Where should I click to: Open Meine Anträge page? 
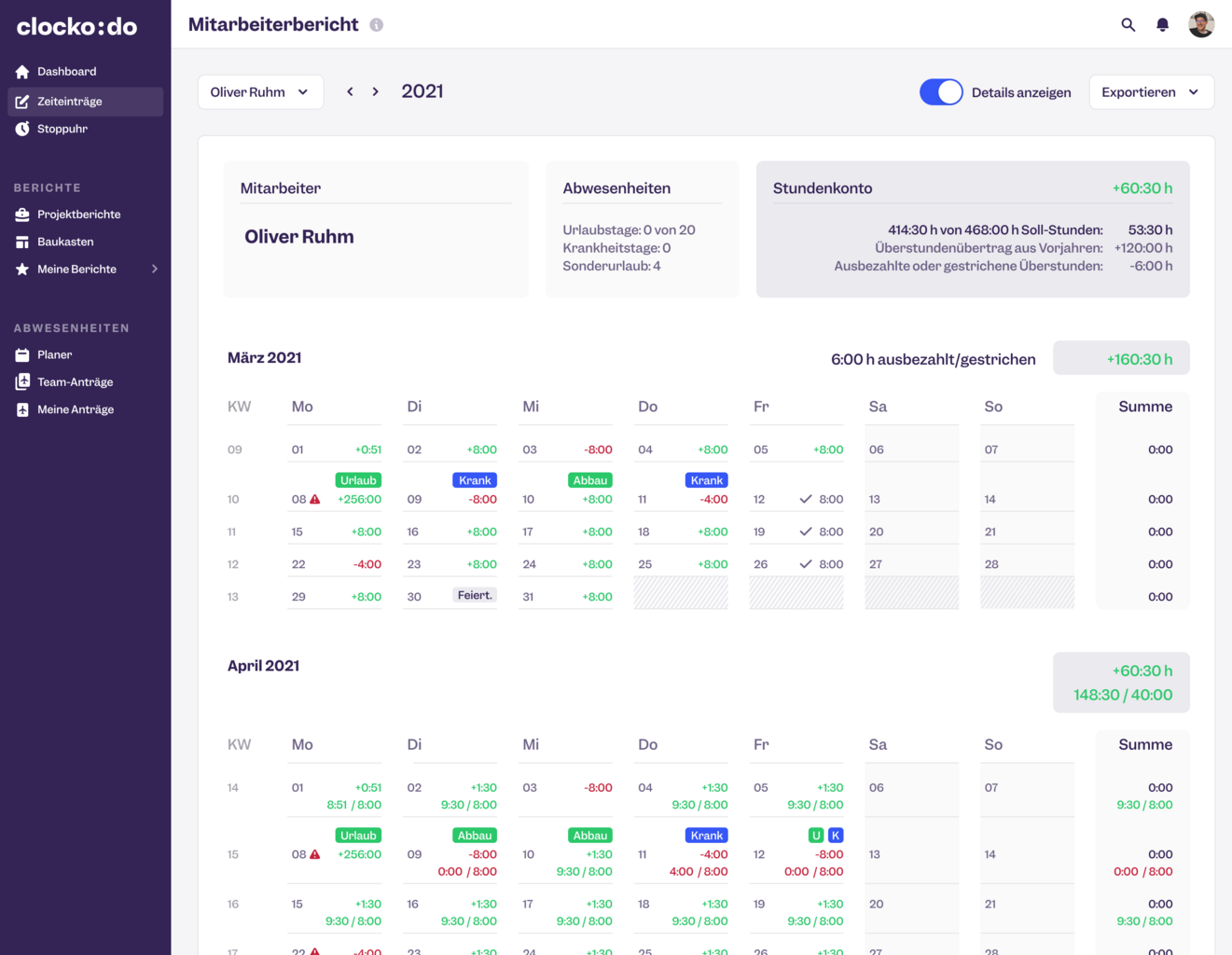point(75,409)
